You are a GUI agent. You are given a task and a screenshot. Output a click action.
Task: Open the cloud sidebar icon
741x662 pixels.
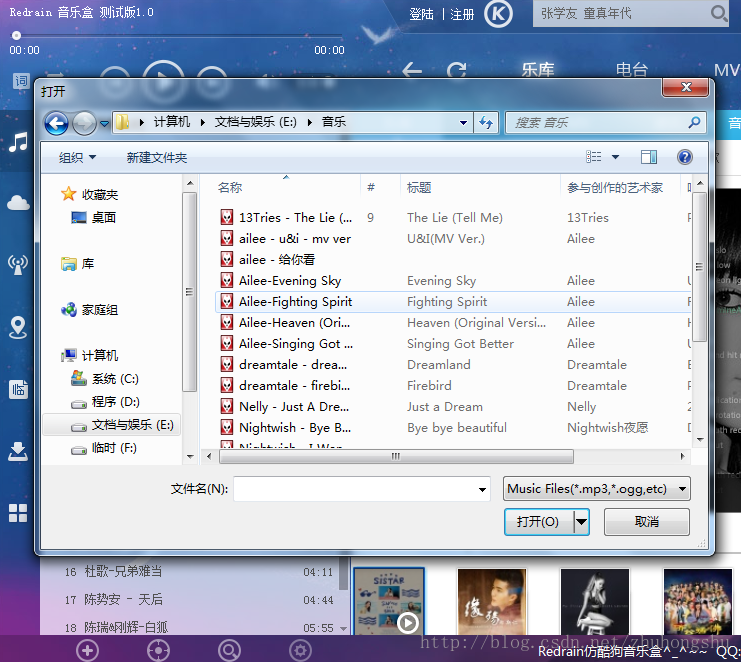click(x=18, y=203)
